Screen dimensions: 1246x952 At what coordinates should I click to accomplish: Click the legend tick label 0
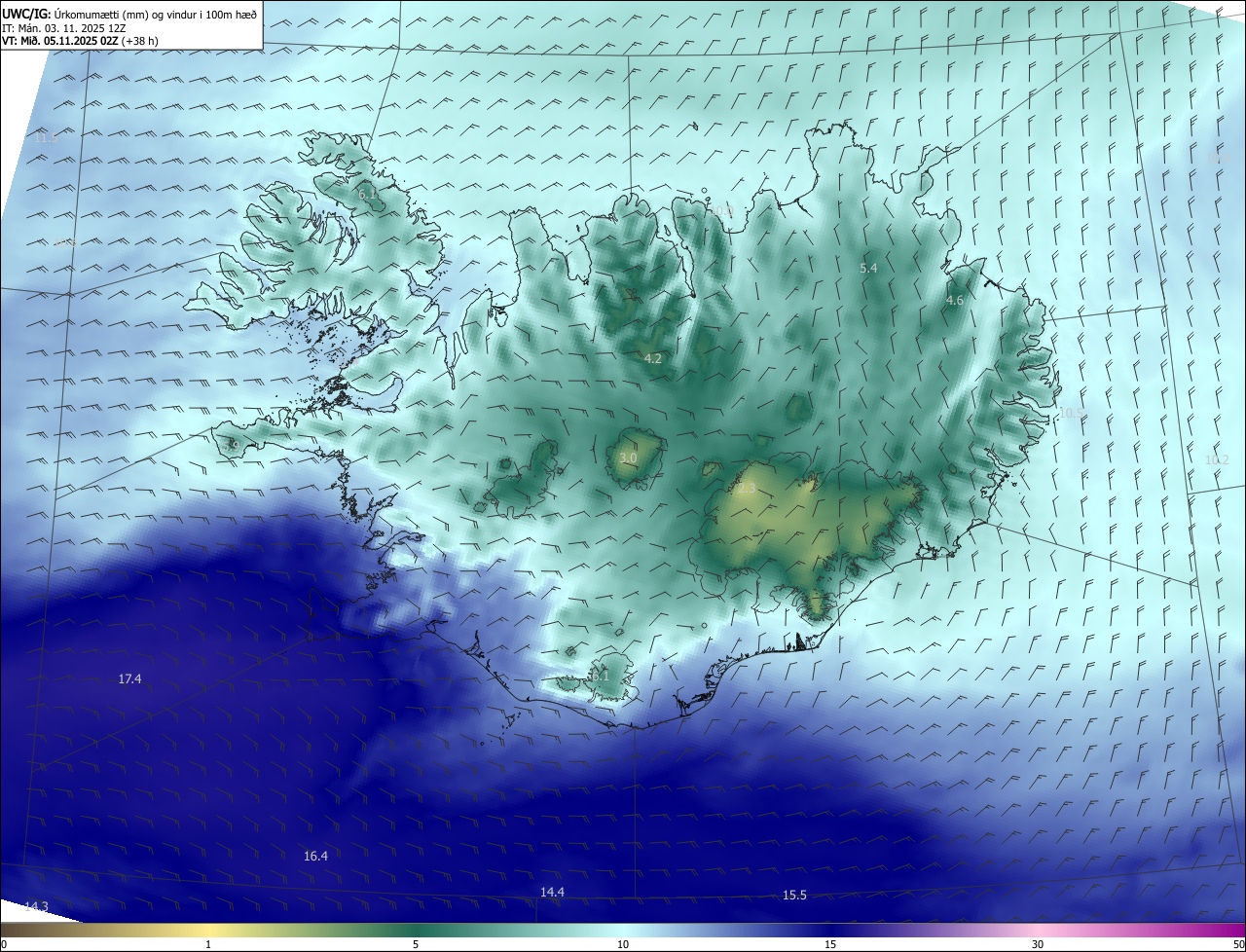click(4, 944)
